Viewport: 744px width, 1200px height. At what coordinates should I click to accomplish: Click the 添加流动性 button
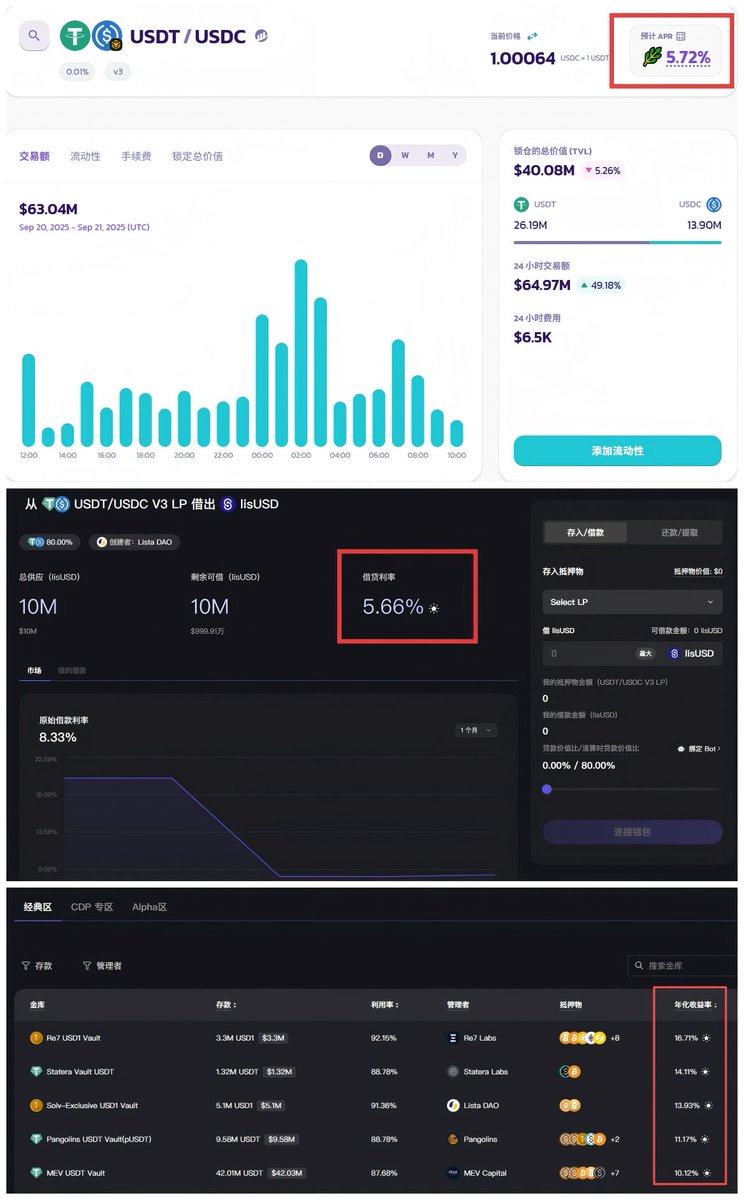(x=617, y=451)
